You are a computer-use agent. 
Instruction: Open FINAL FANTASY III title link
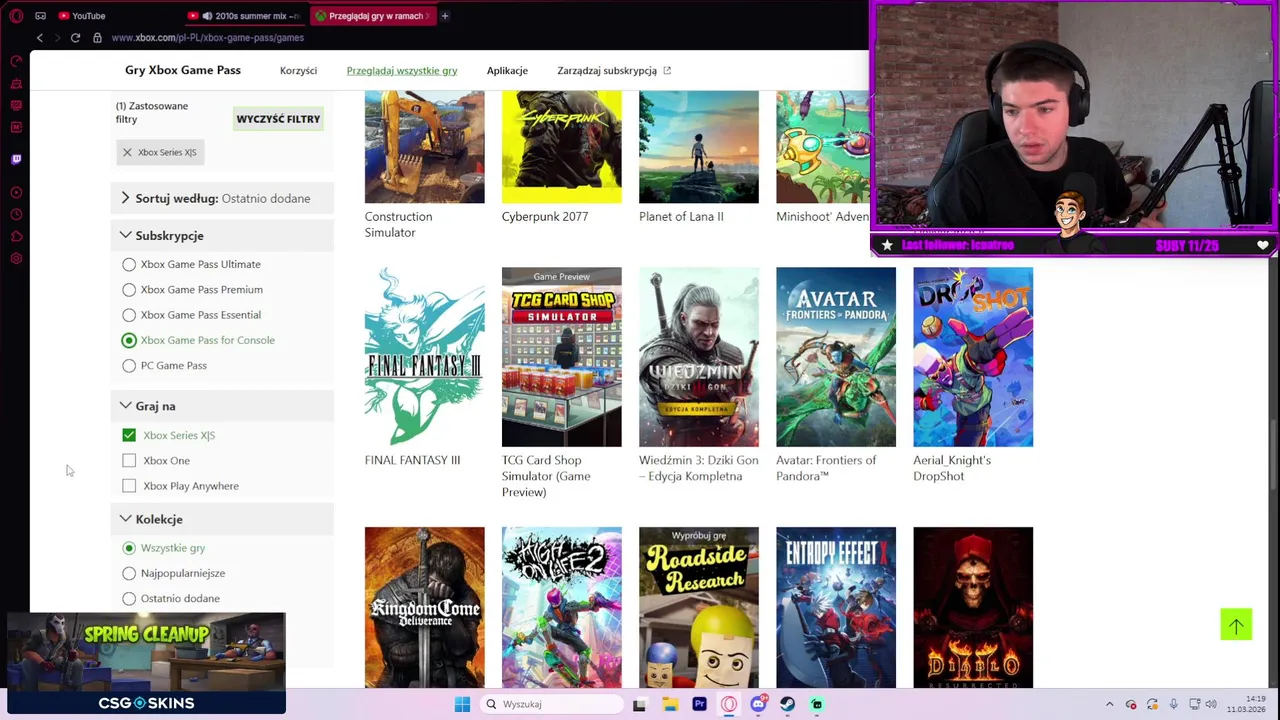(x=412, y=461)
